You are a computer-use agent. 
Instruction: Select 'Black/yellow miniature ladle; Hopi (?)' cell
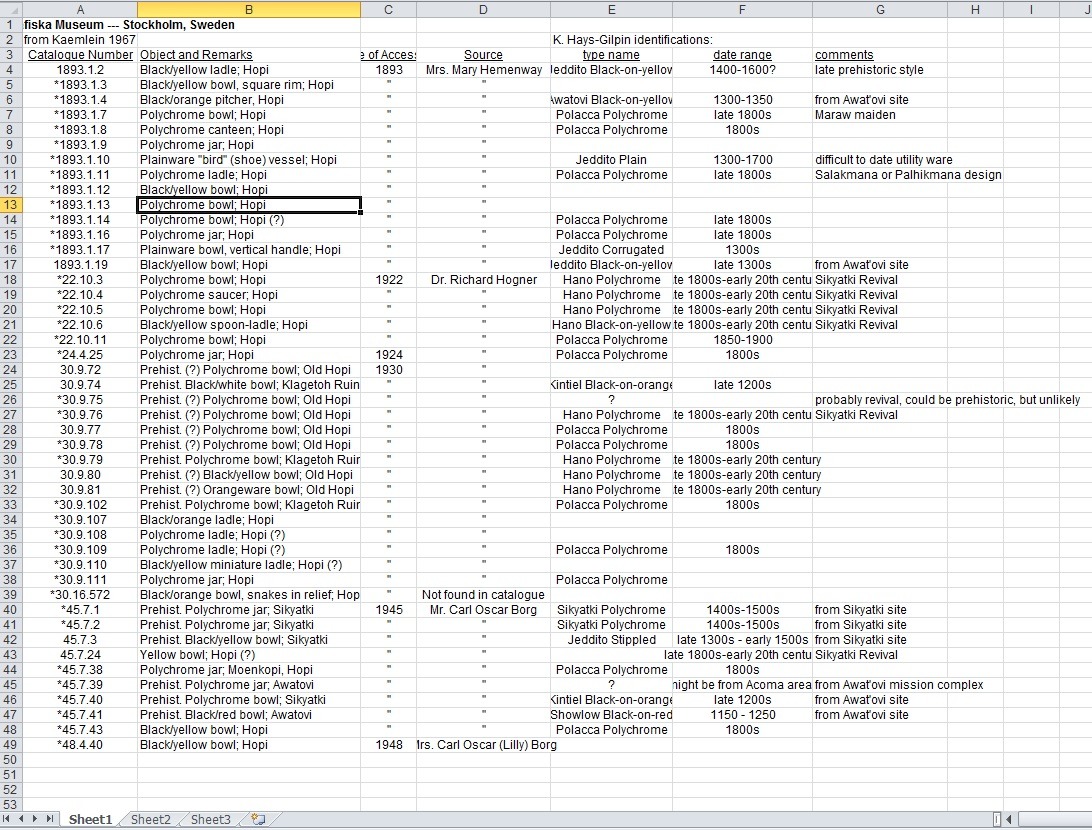click(249, 565)
